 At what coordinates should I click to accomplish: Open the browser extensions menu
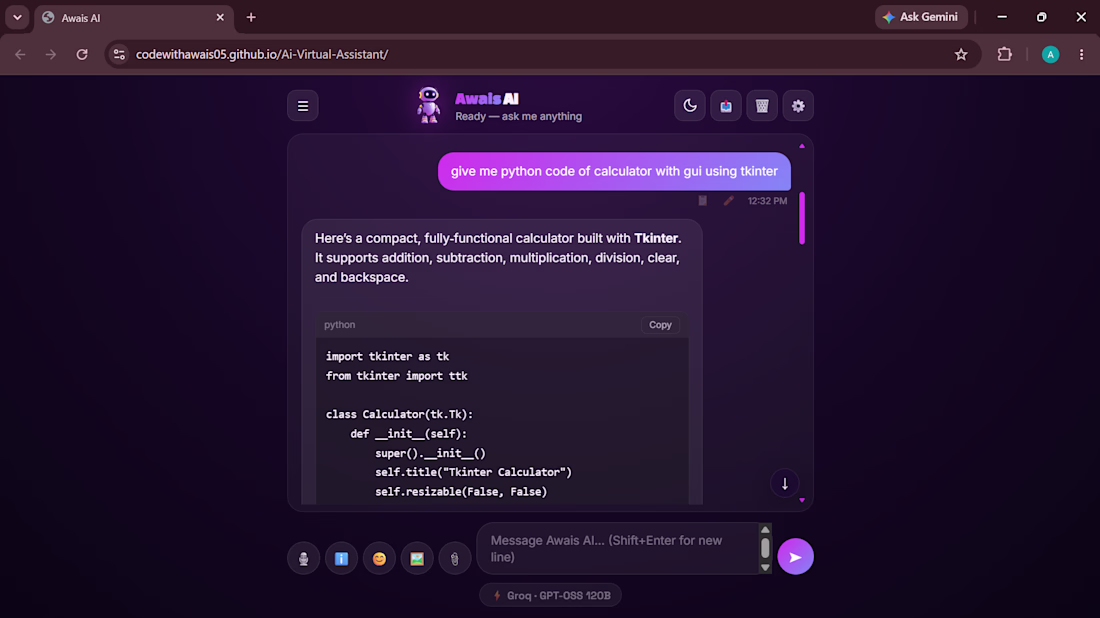(1005, 54)
